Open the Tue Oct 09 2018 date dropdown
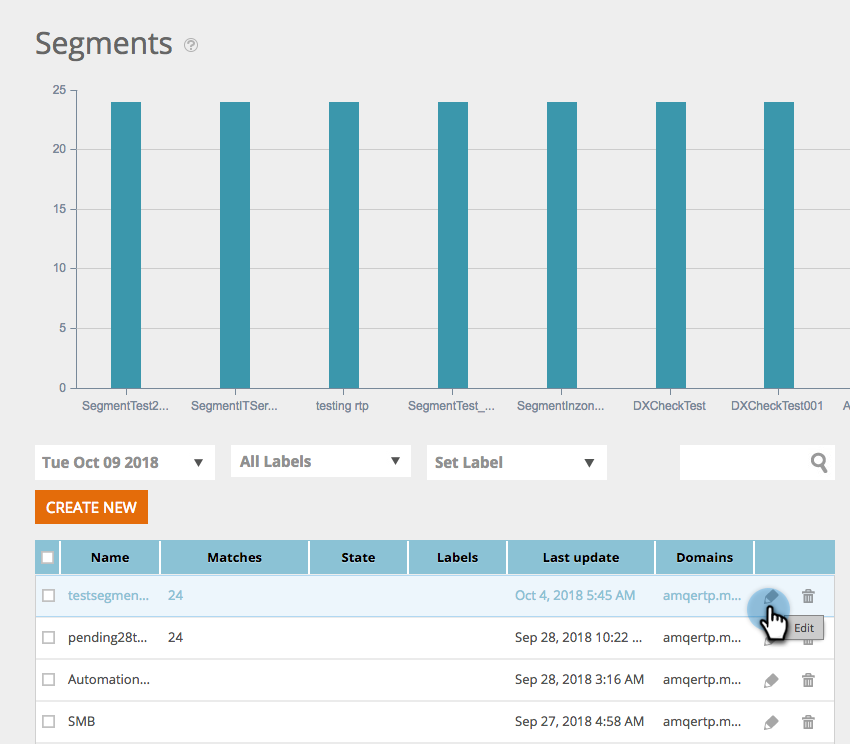 pyautogui.click(x=125, y=463)
